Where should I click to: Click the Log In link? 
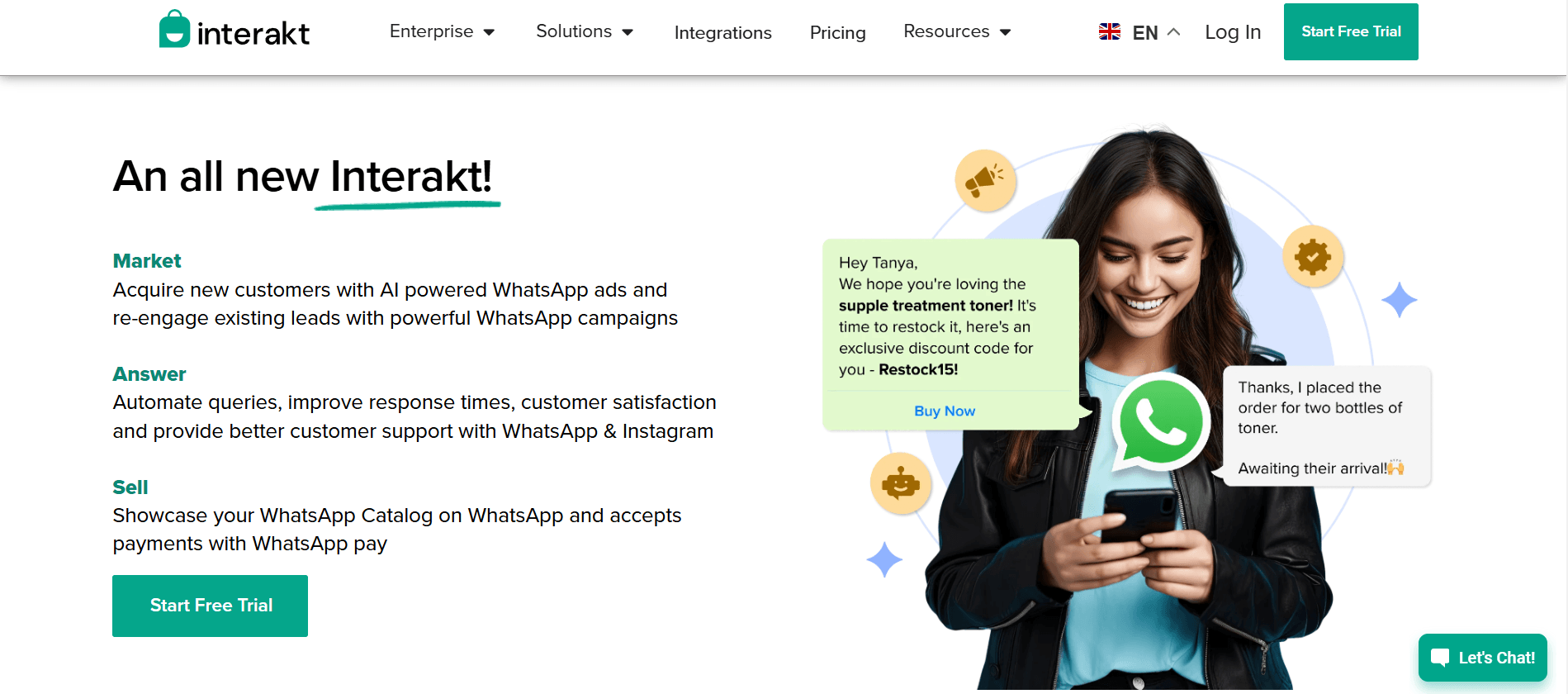[x=1233, y=32]
